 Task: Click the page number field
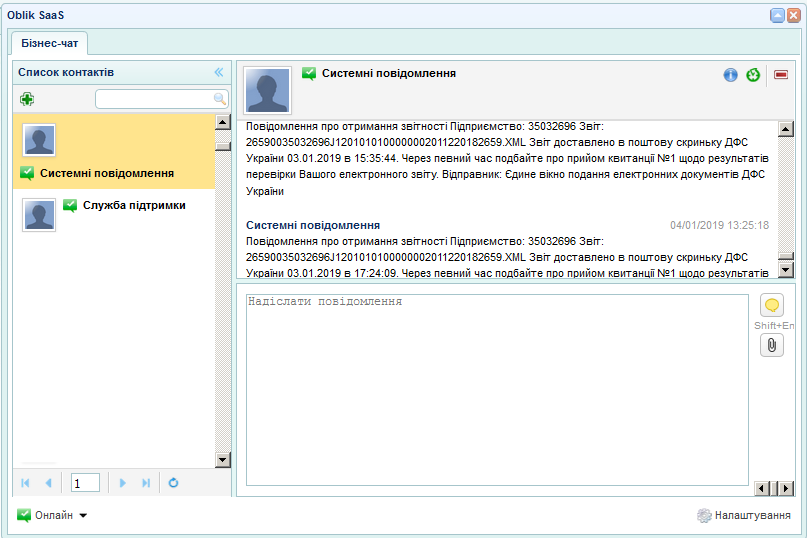click(x=85, y=483)
